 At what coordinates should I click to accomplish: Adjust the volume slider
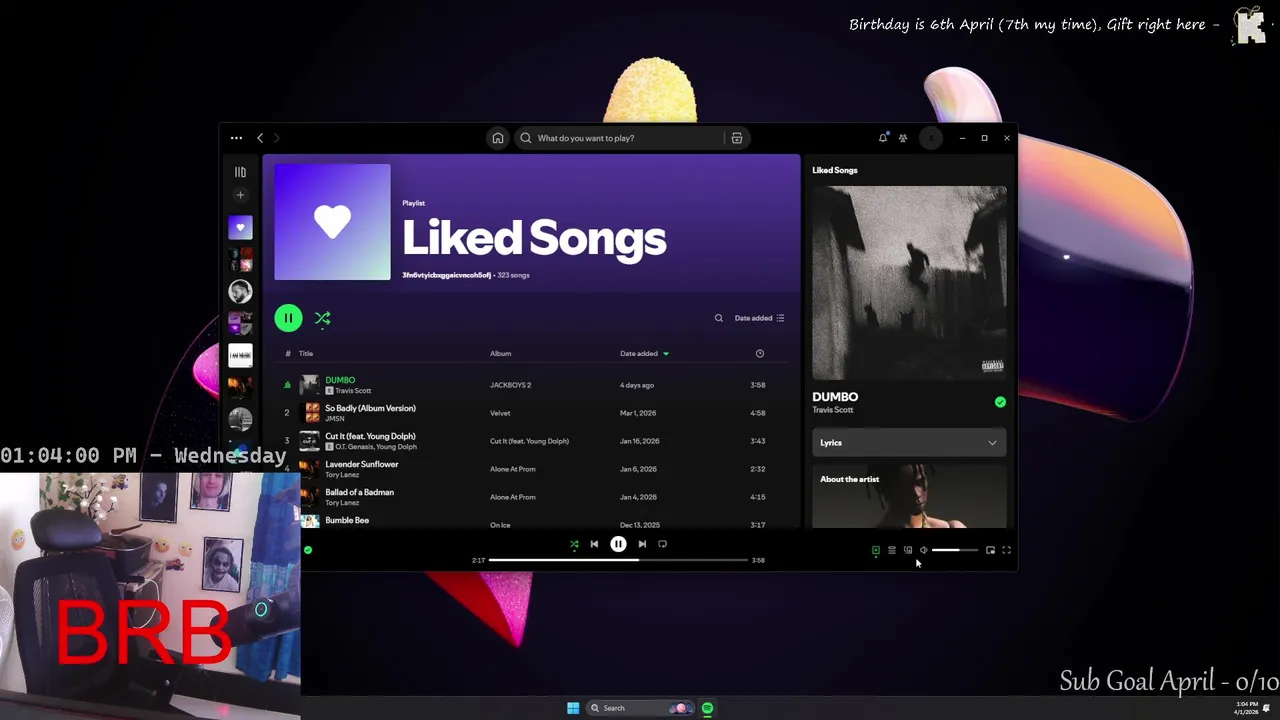tap(955, 550)
